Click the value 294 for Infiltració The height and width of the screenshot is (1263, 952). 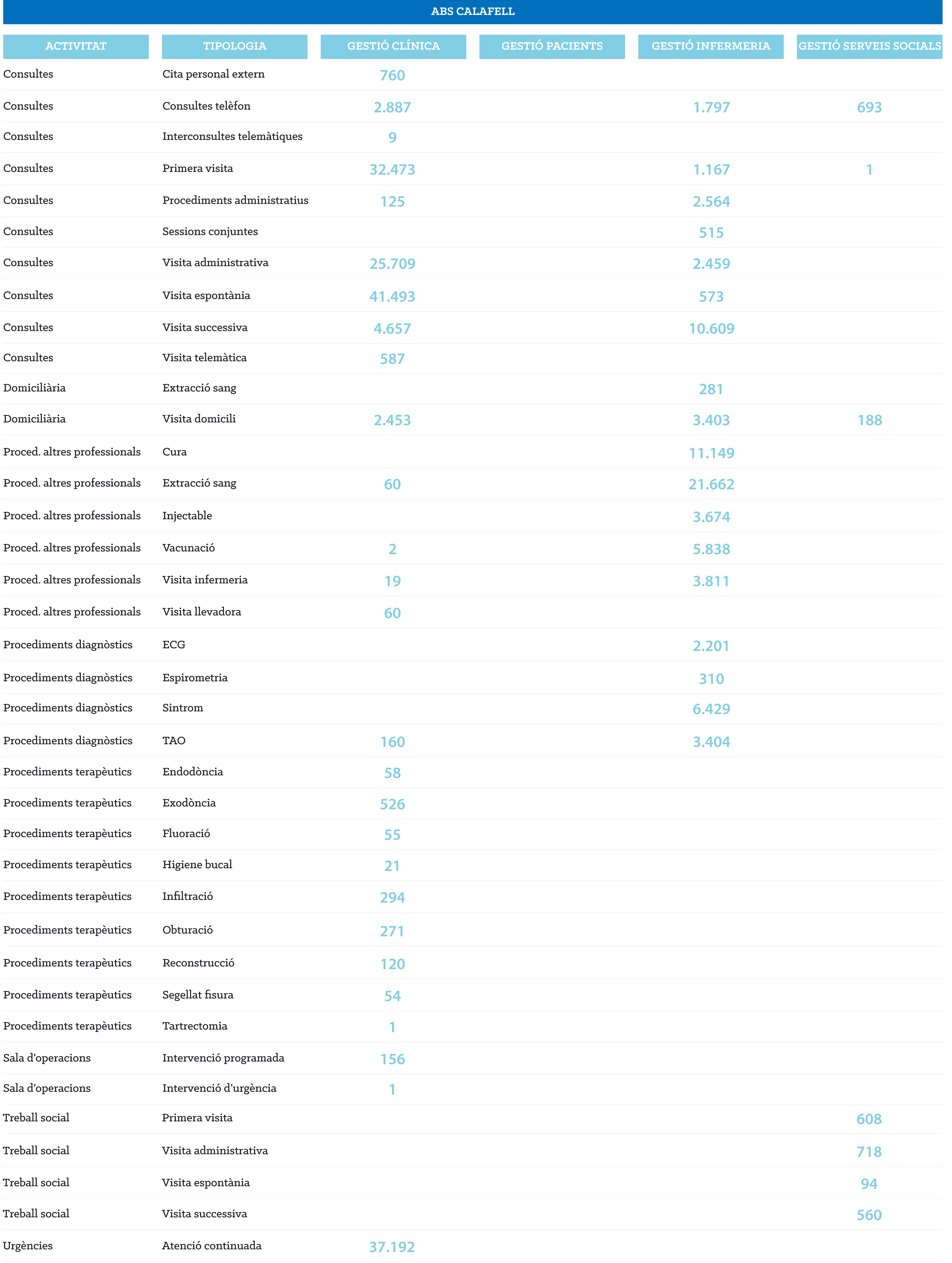click(392, 898)
